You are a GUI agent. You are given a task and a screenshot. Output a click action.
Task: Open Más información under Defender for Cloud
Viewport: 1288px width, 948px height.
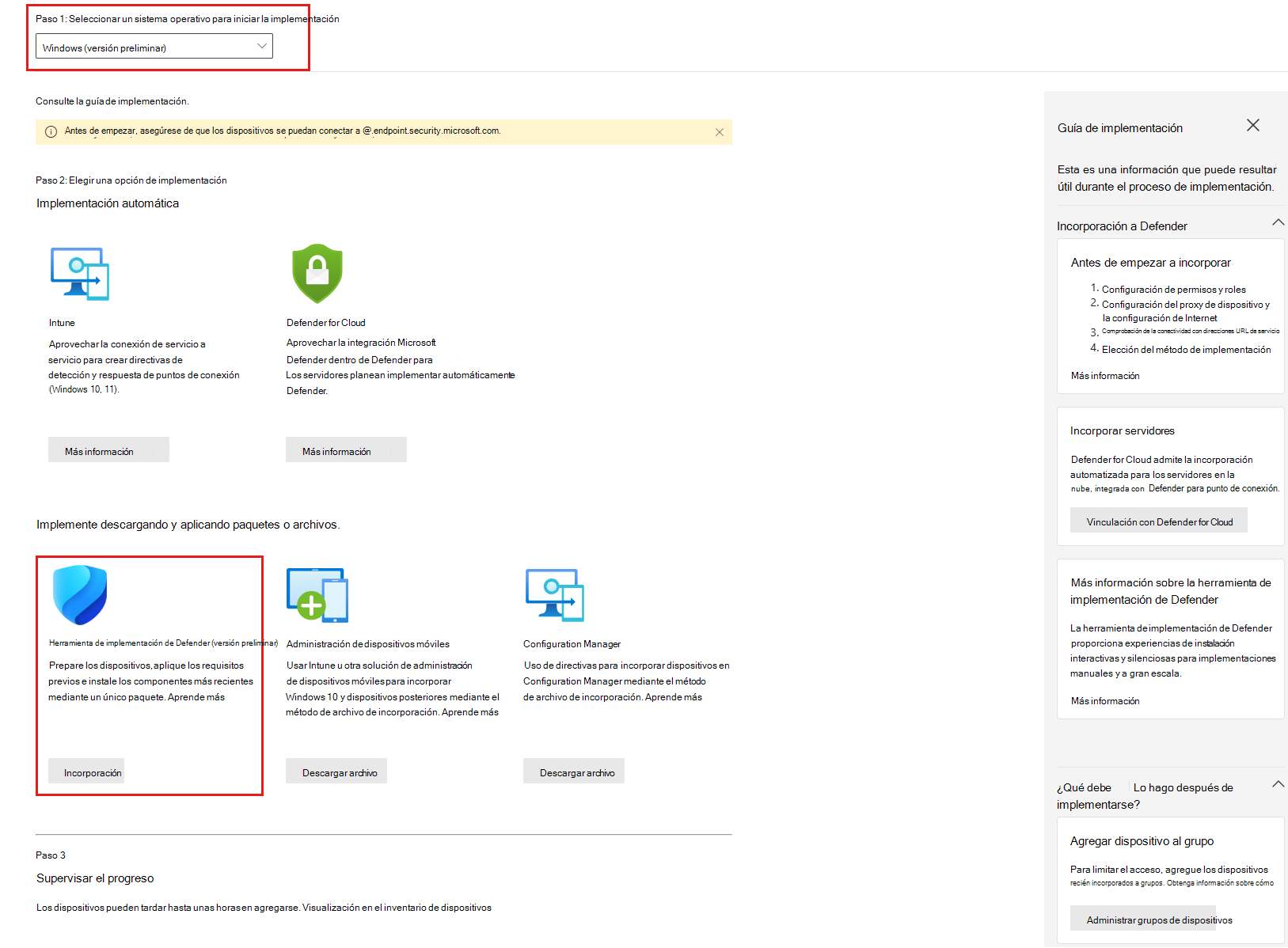(x=346, y=450)
